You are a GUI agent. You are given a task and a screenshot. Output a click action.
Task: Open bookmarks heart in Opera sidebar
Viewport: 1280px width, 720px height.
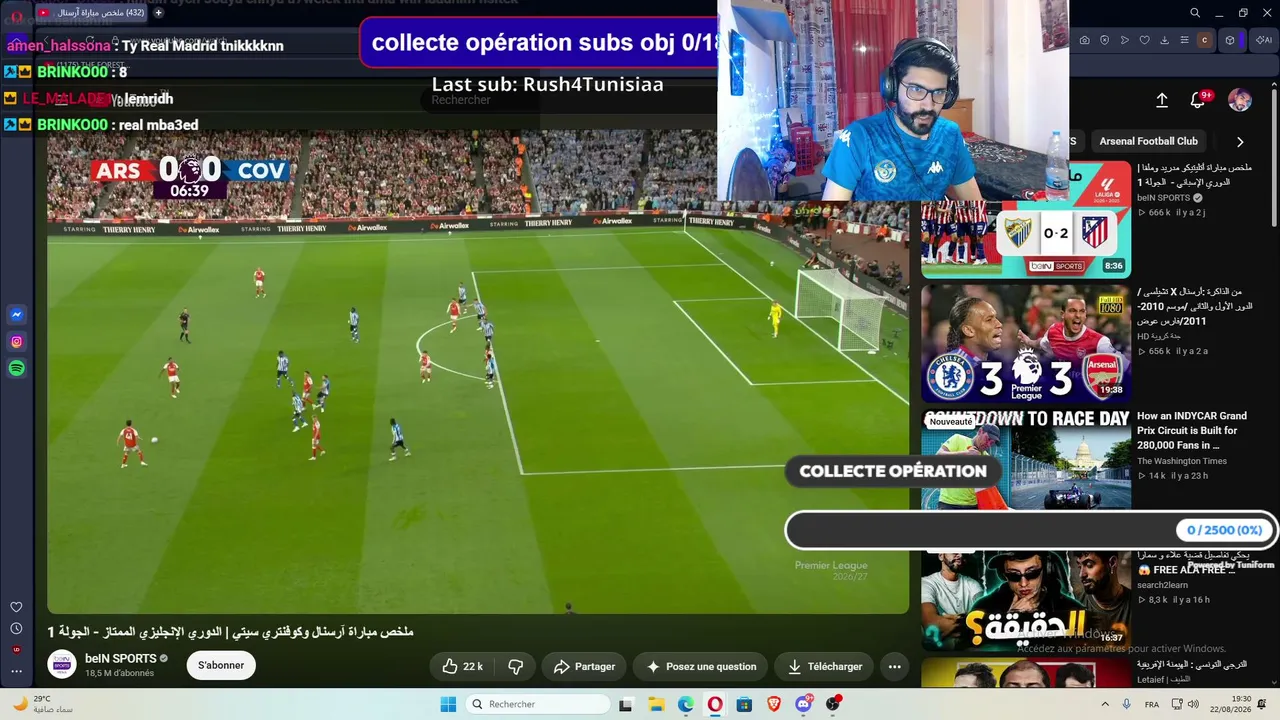tap(16, 607)
